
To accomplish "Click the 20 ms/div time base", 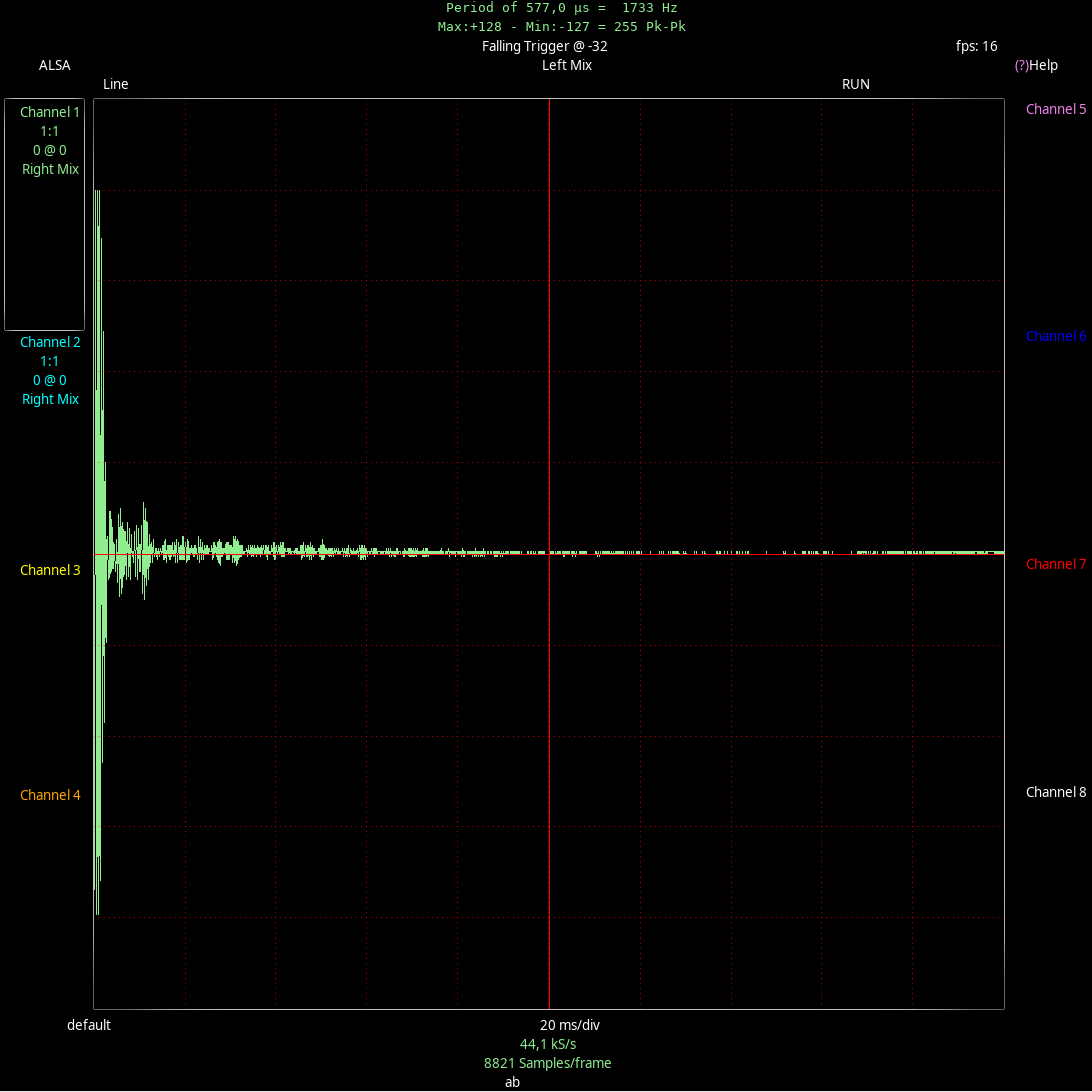I will click(x=570, y=1025).
